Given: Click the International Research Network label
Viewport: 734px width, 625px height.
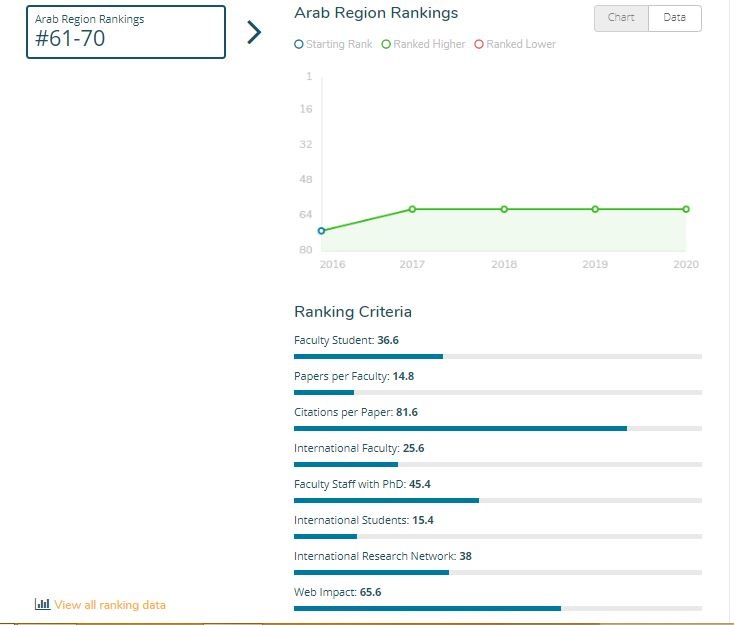Looking at the screenshot, I should 375,556.
